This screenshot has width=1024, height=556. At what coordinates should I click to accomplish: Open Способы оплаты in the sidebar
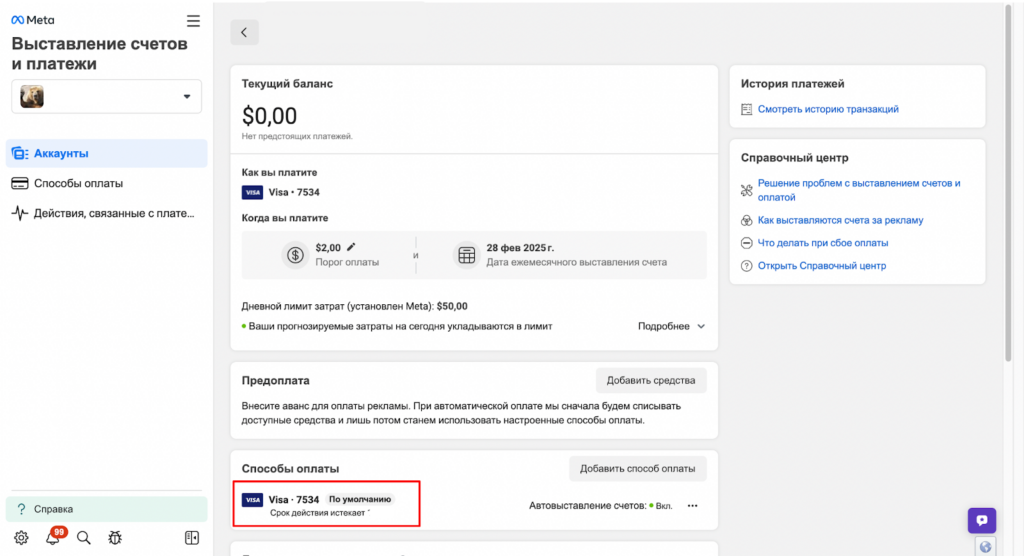click(106, 184)
